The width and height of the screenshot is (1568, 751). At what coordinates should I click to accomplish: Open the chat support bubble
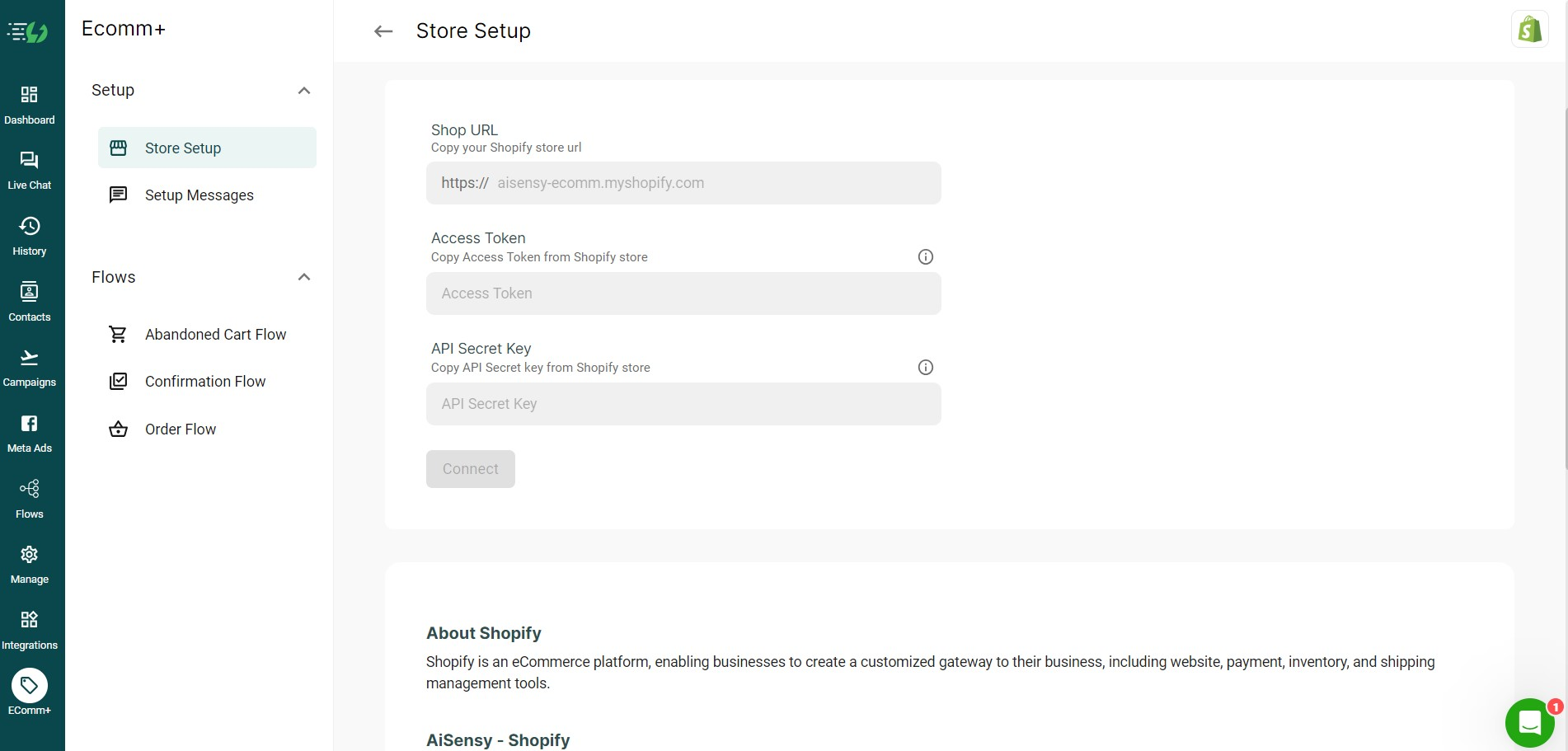click(1530, 723)
